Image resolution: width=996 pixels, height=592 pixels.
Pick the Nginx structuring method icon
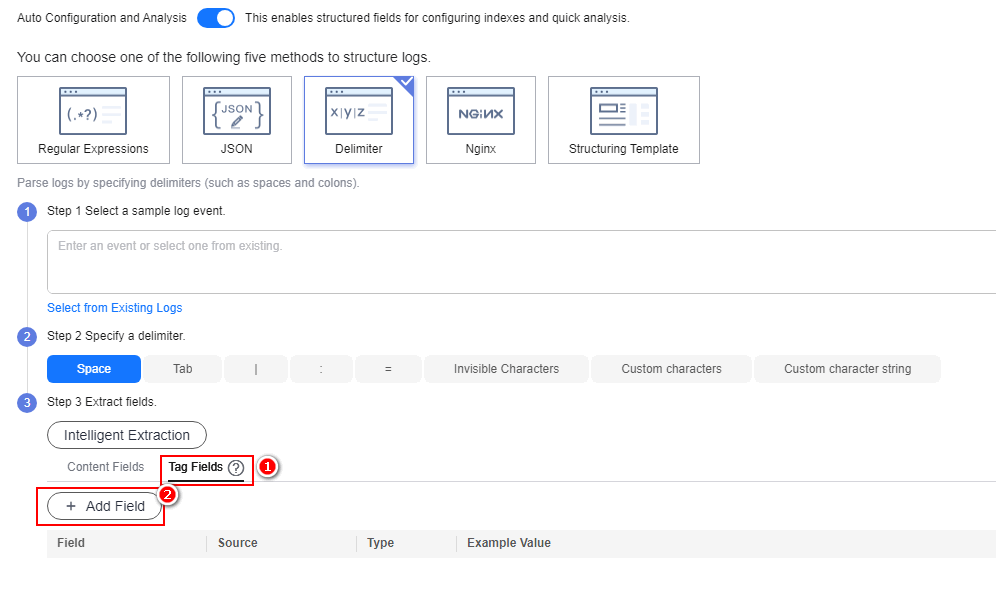point(480,111)
